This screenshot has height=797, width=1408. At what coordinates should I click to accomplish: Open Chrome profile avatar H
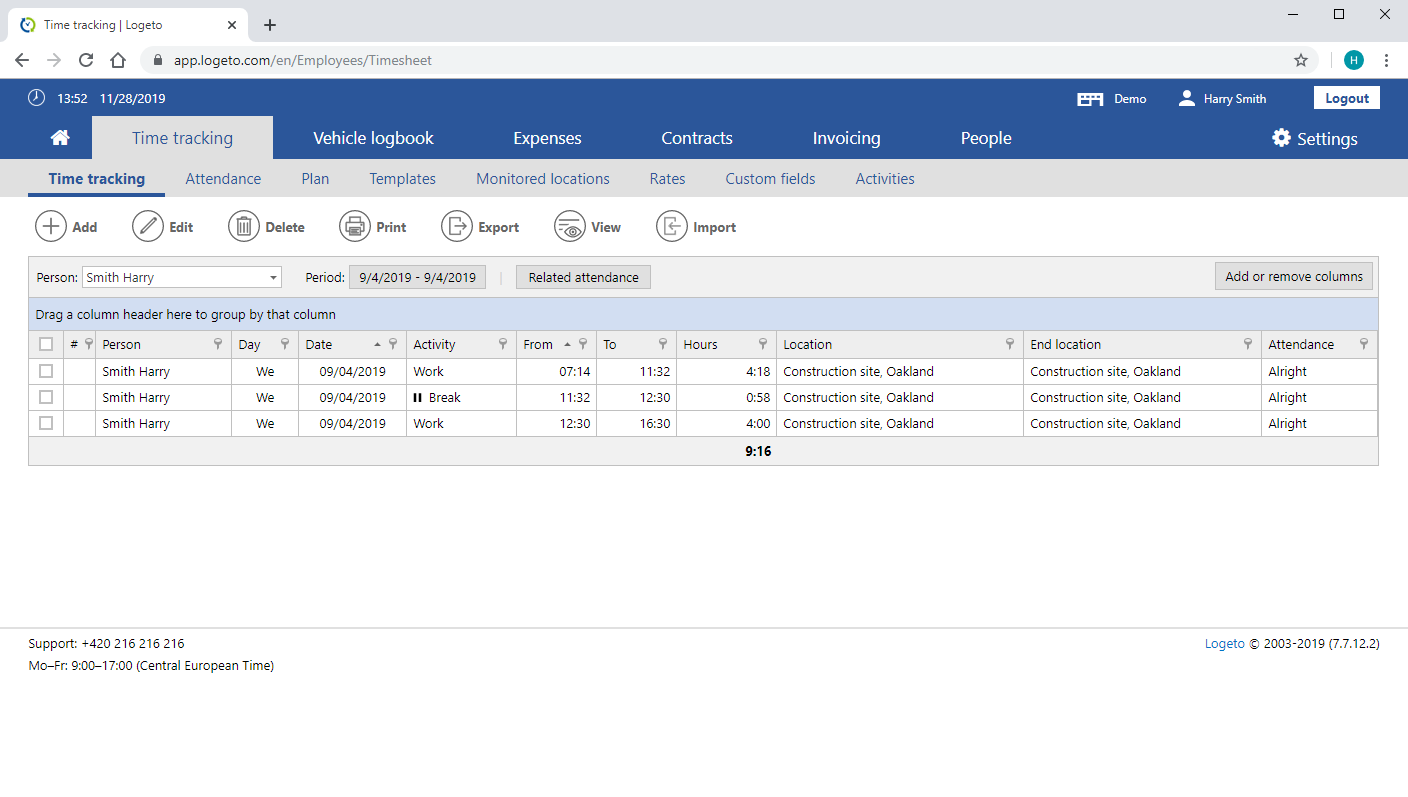pyautogui.click(x=1354, y=60)
